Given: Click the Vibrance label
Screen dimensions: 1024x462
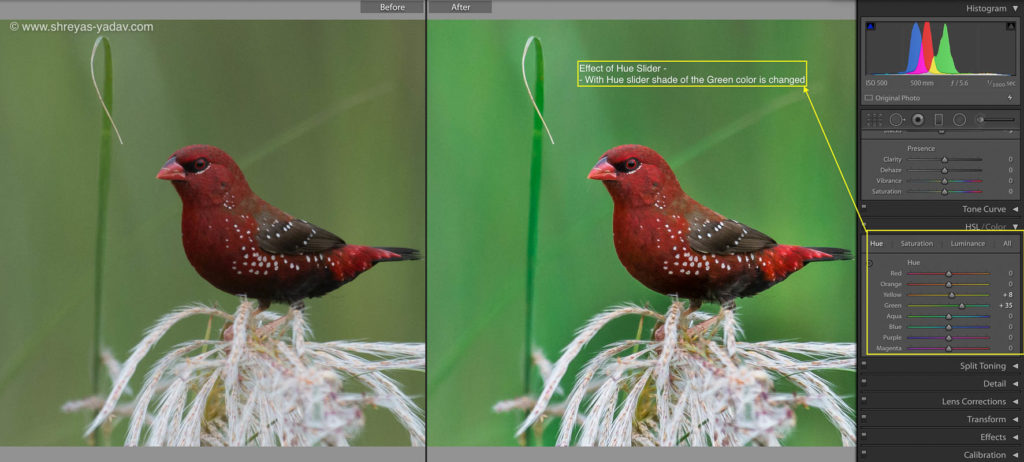Looking at the screenshot, I should (889, 181).
